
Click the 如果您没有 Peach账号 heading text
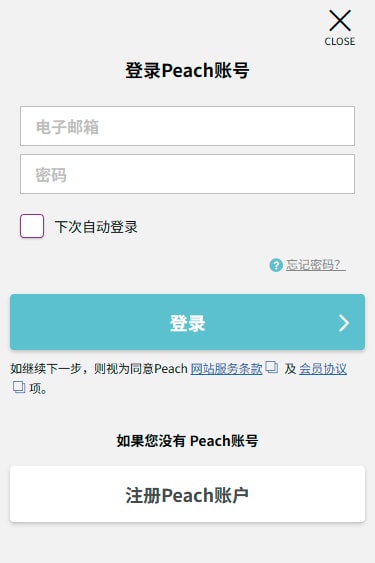(187, 441)
